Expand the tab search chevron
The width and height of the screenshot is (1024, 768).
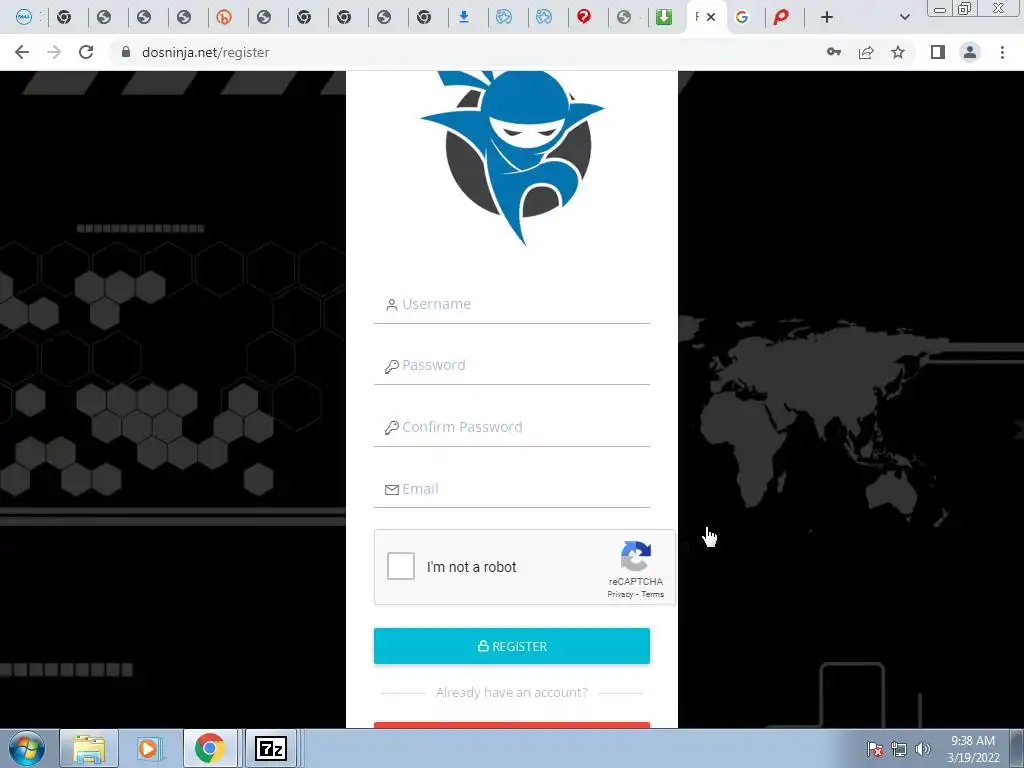point(904,18)
